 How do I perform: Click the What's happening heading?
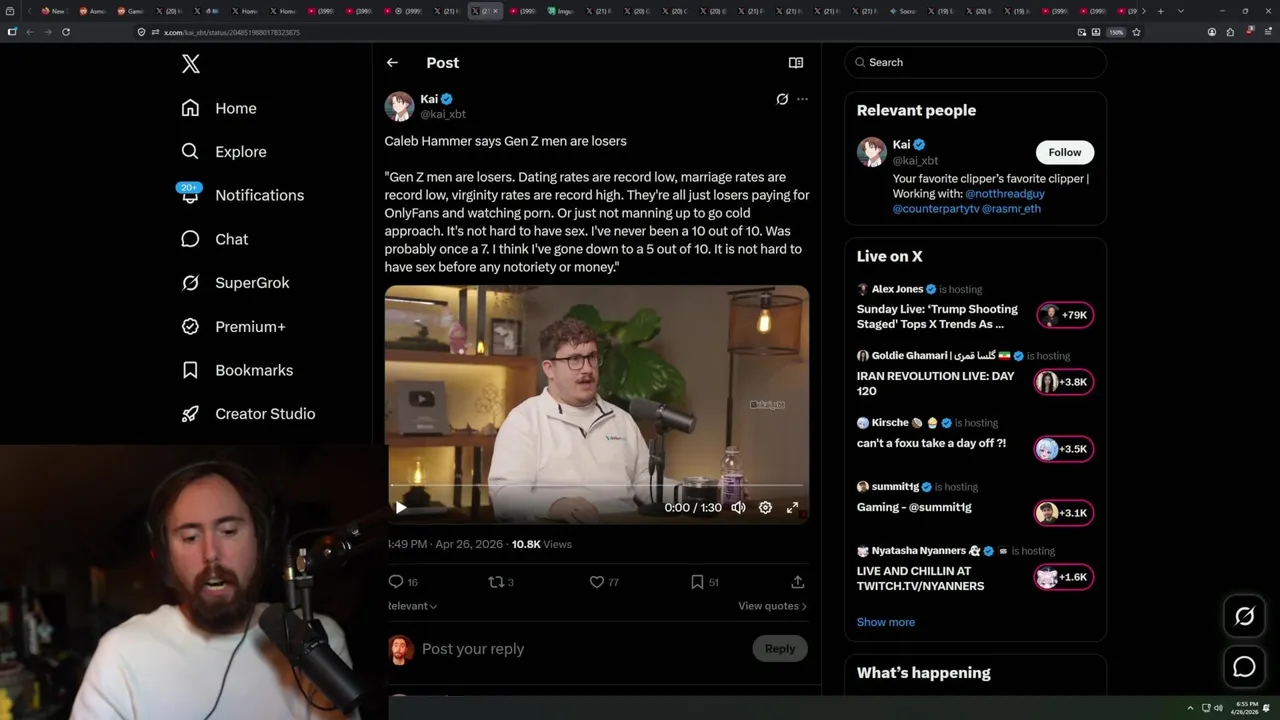click(924, 673)
